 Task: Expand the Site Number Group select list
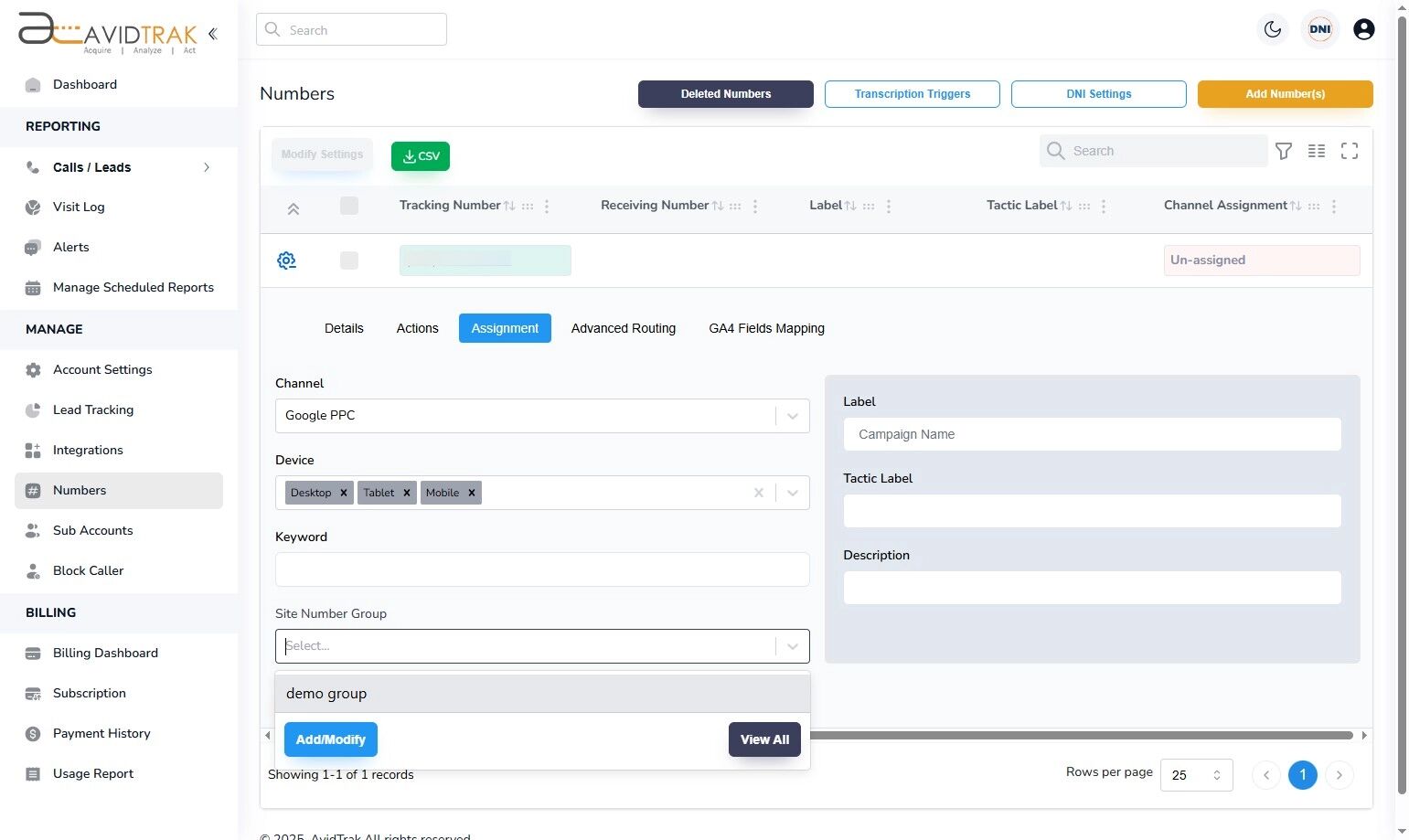point(792,646)
